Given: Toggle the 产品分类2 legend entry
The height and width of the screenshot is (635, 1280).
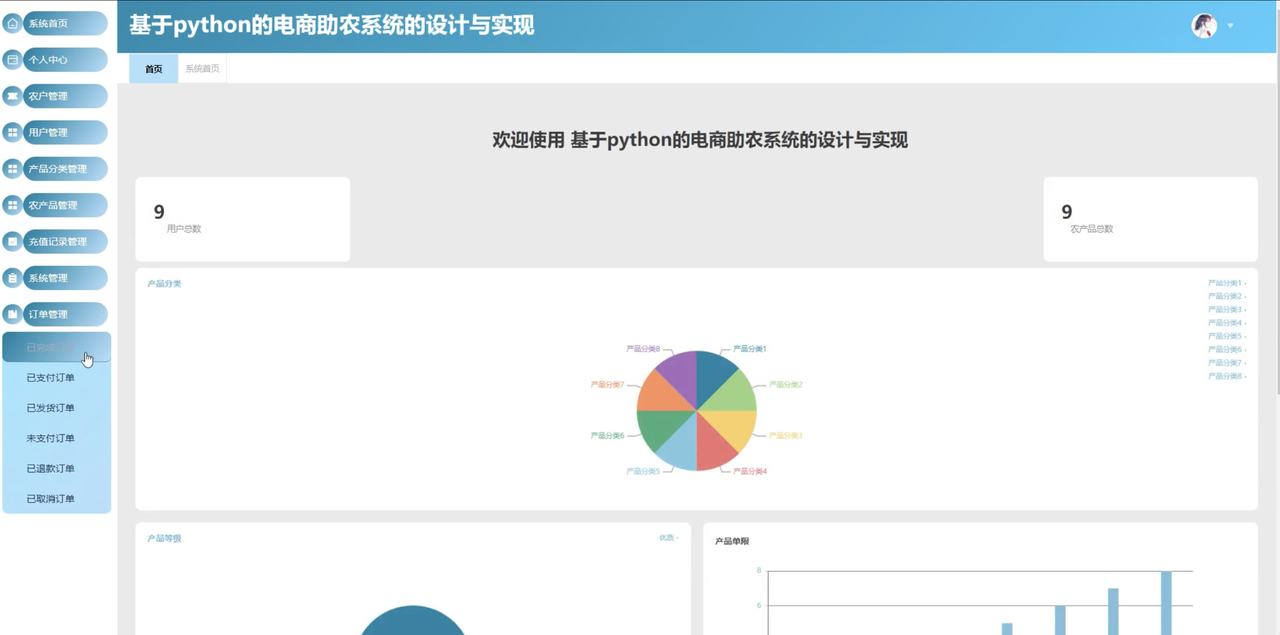Looking at the screenshot, I should coord(1226,296).
